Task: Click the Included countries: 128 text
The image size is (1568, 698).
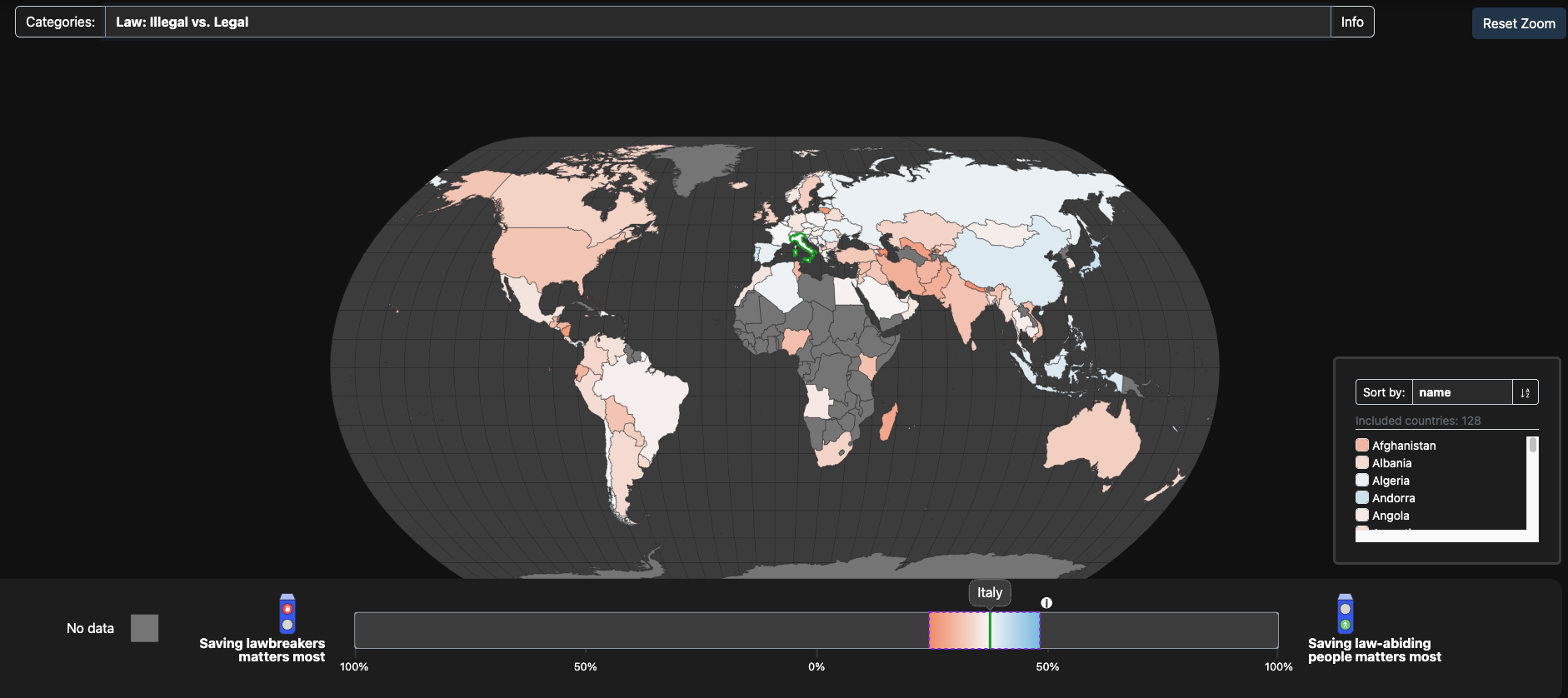Action: point(1418,421)
